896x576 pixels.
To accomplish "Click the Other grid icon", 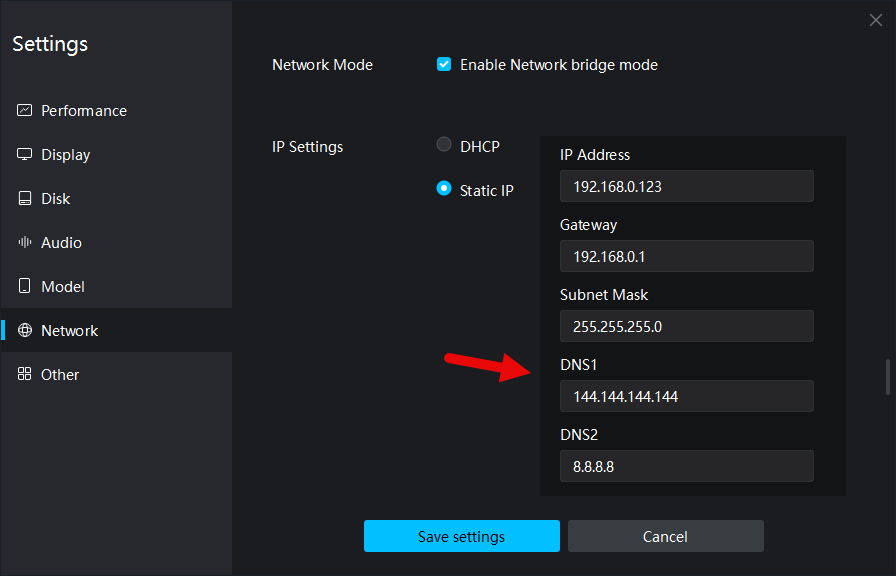I will 25,374.
